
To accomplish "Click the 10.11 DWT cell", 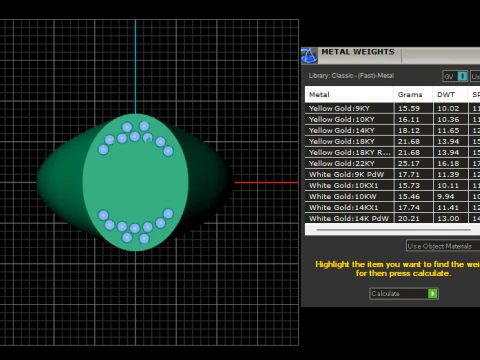I will [451, 185].
